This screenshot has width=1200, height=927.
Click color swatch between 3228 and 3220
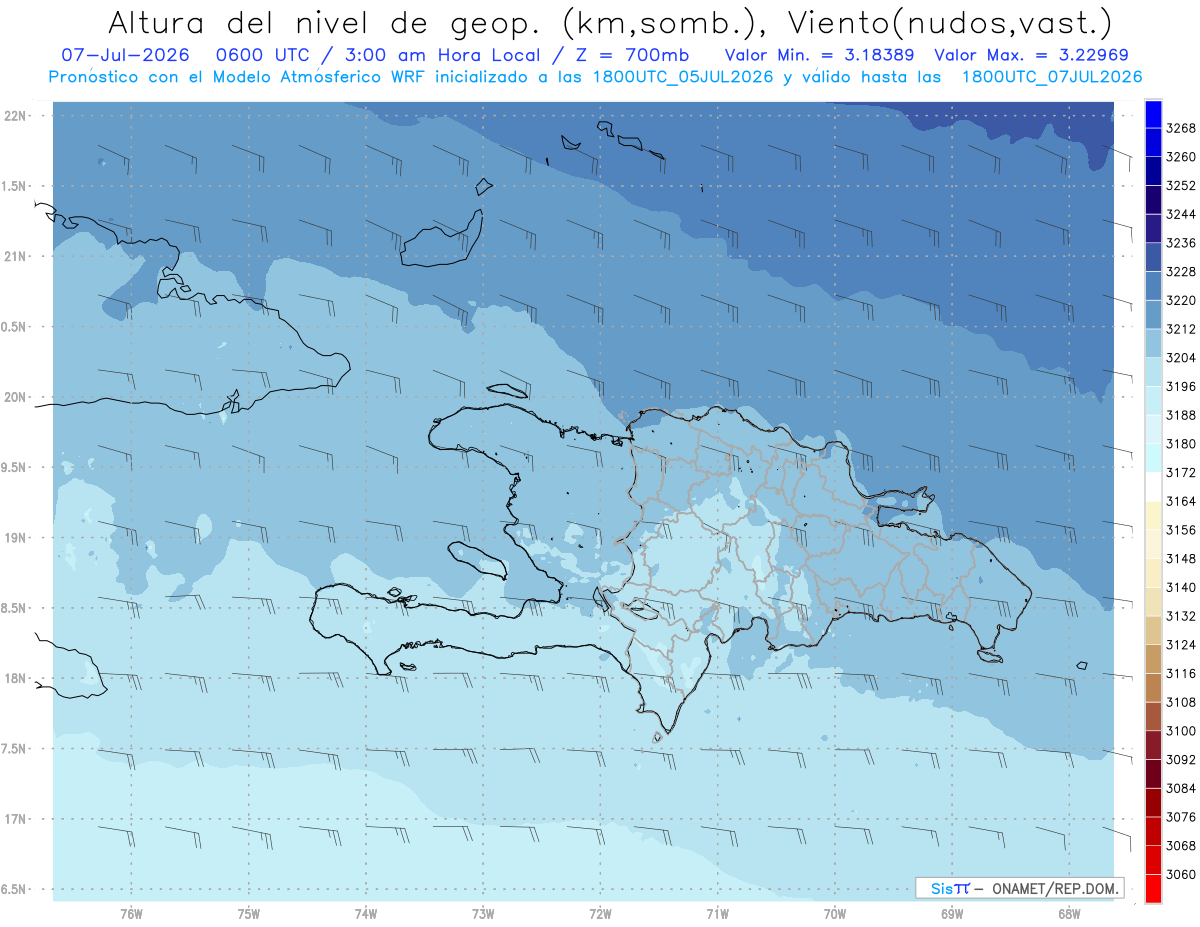[1153, 286]
